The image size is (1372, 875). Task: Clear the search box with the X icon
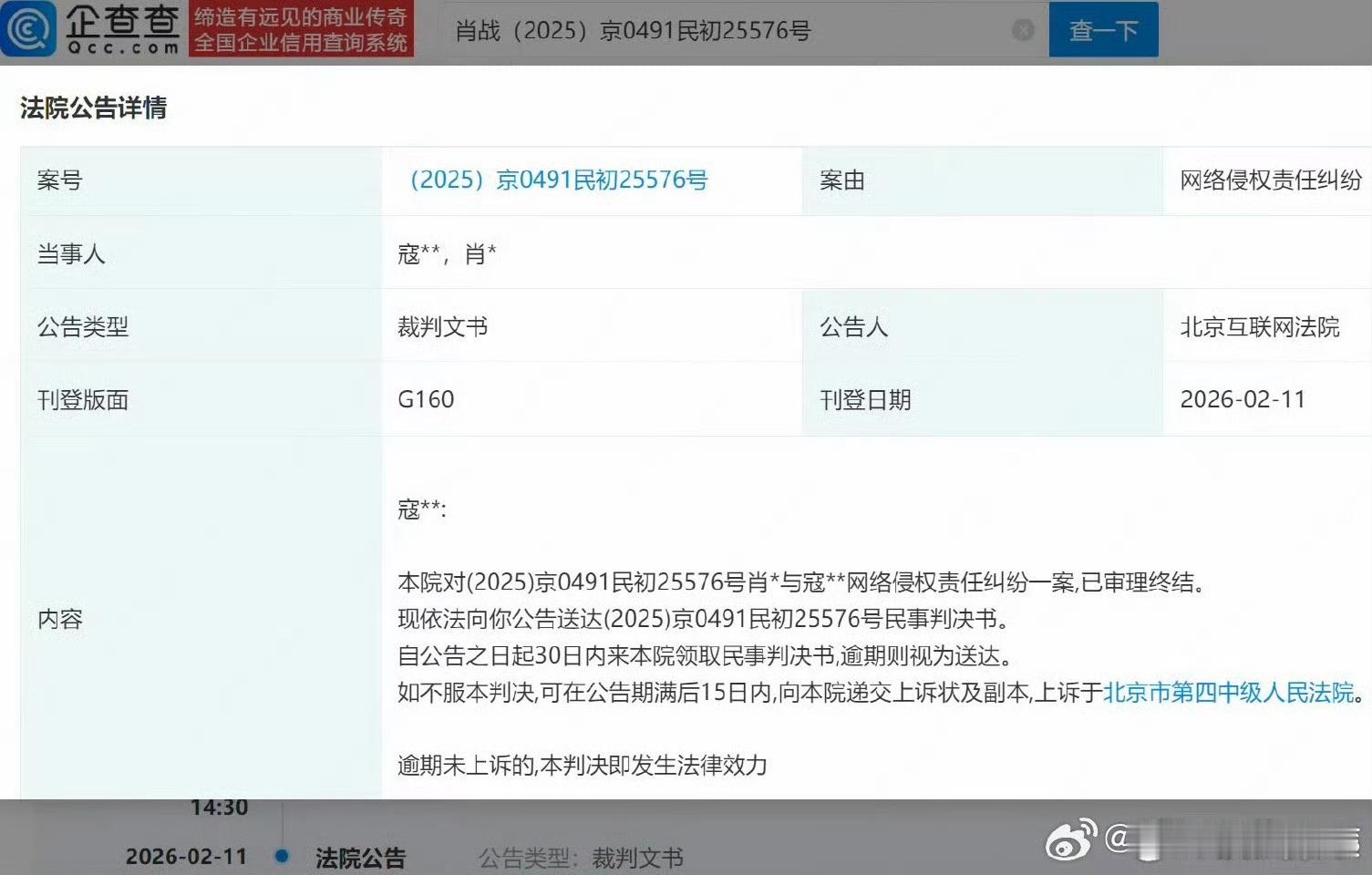coord(1023,30)
